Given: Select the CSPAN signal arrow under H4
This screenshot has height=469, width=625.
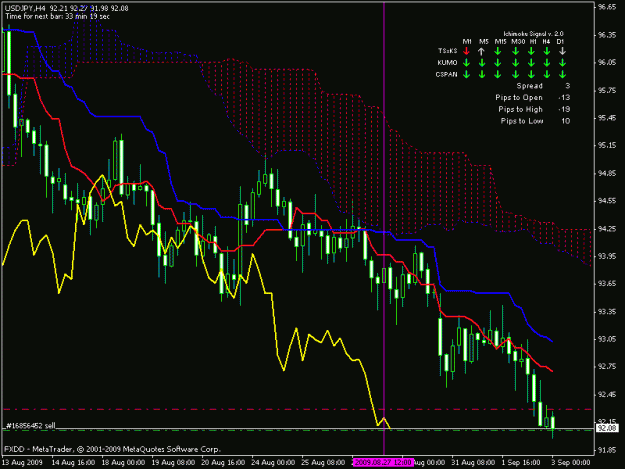Looking at the screenshot, I should pos(547,75).
